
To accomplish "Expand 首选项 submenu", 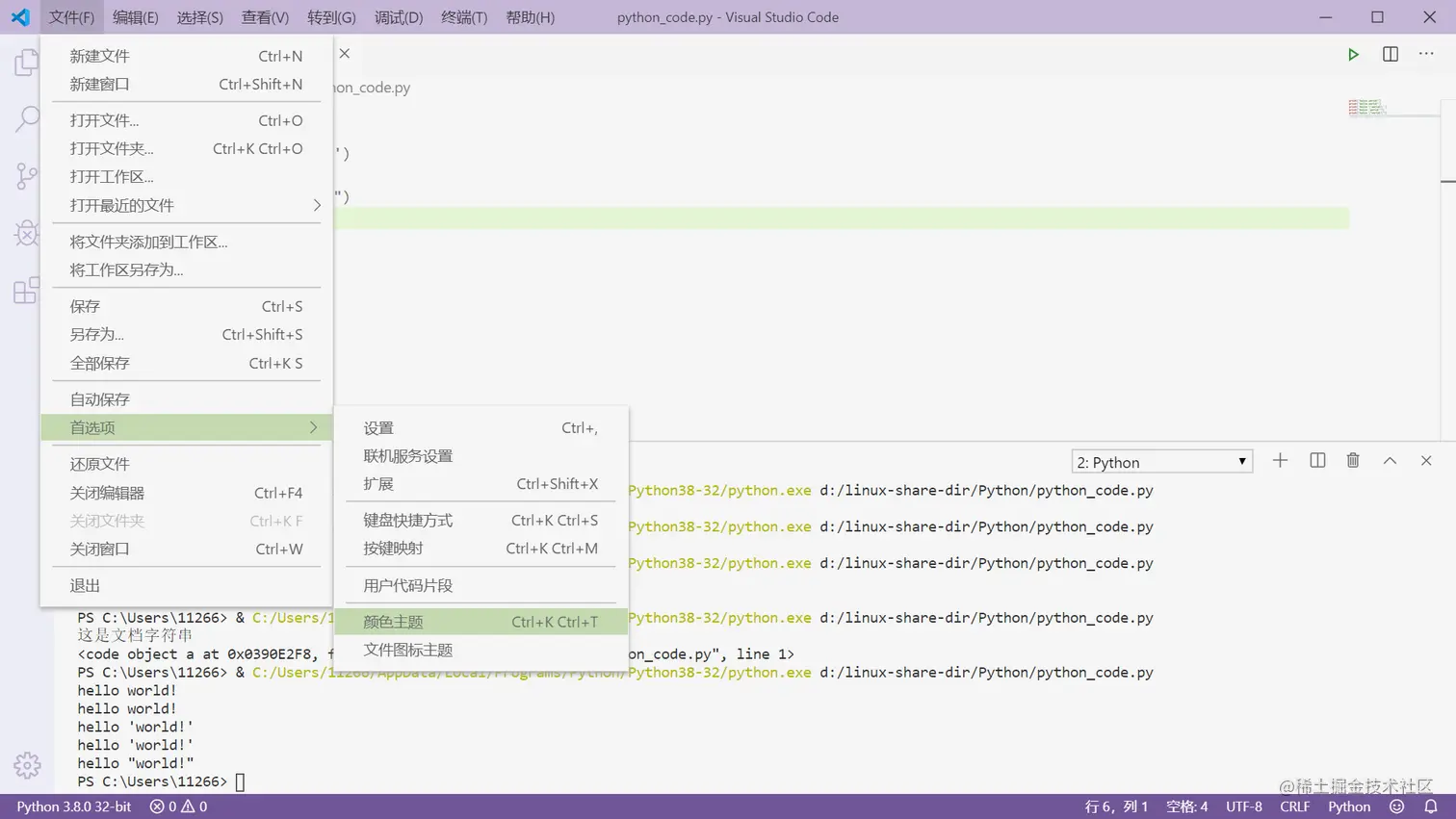I will 187,427.
